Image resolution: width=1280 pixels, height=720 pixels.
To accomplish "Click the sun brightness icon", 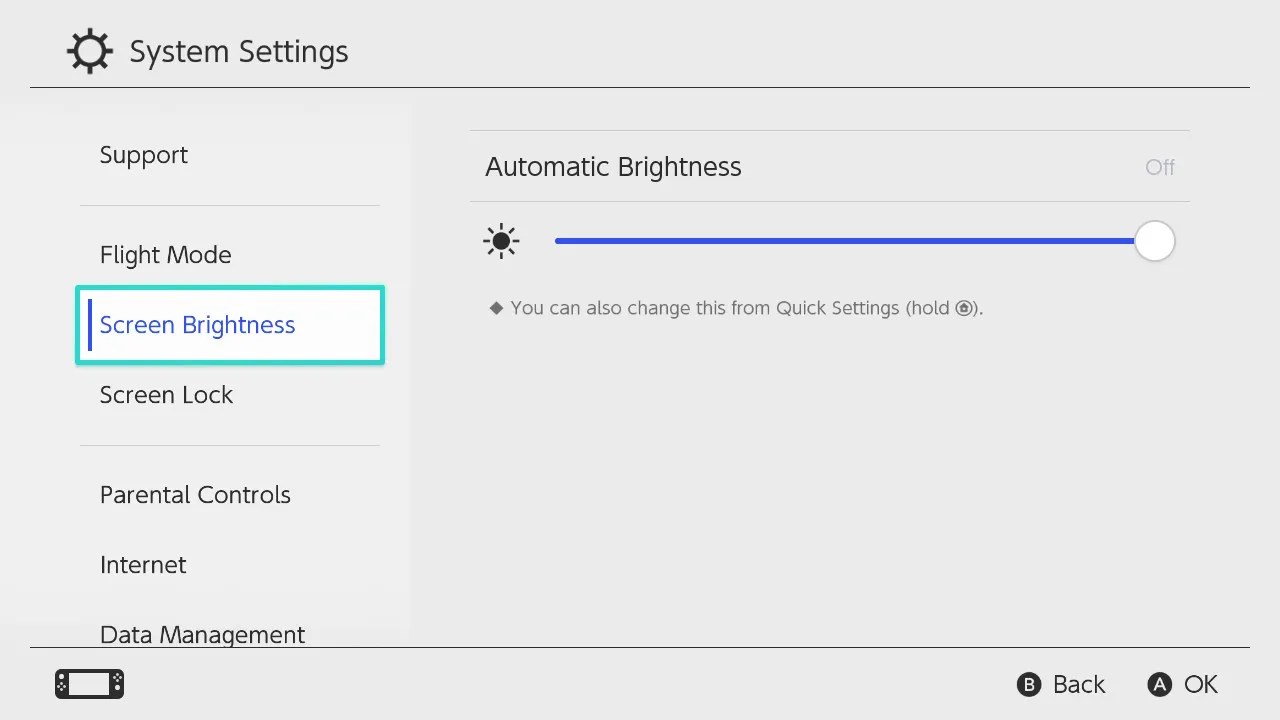I will point(501,240).
